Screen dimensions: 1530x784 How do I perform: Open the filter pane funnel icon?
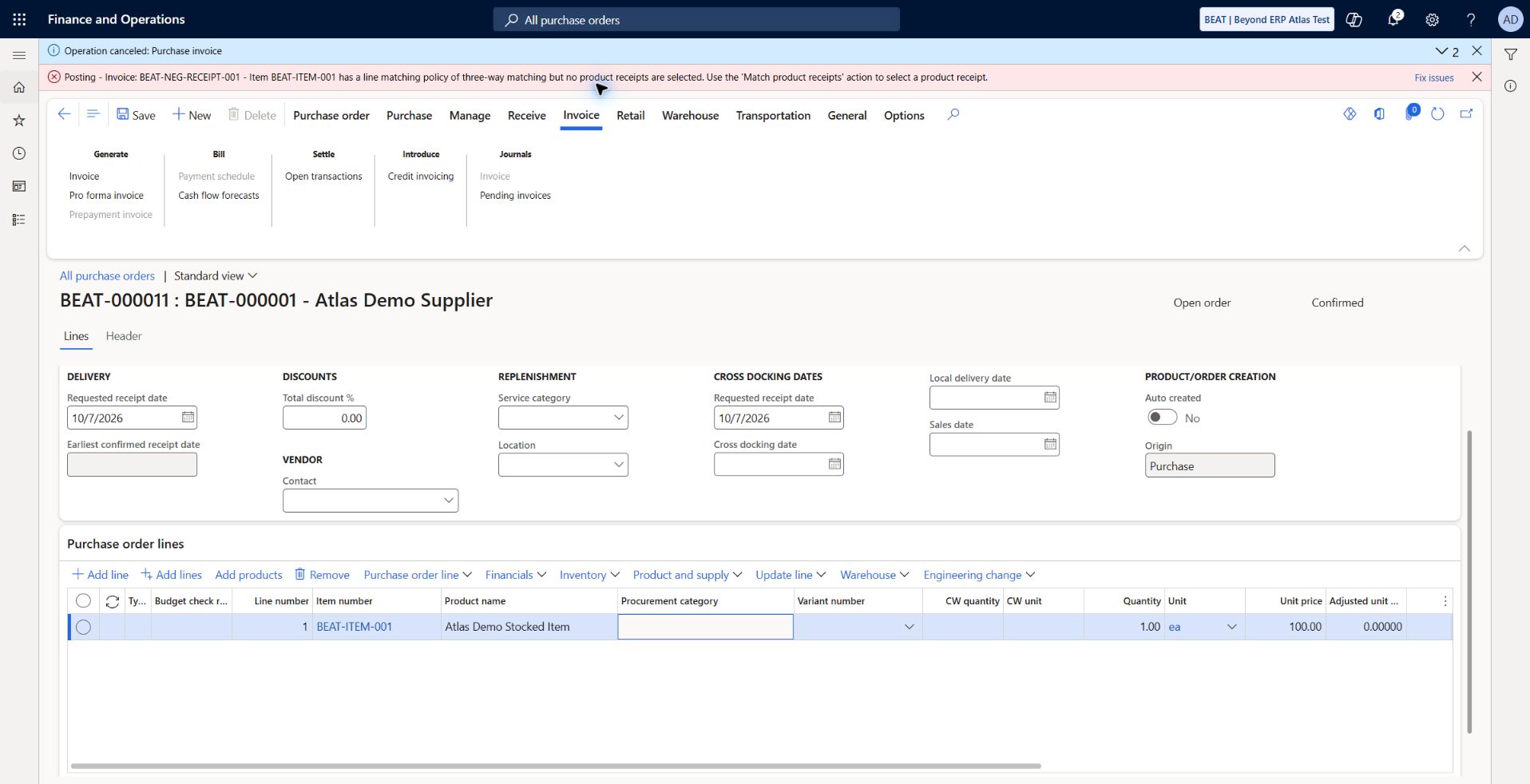point(1511,54)
